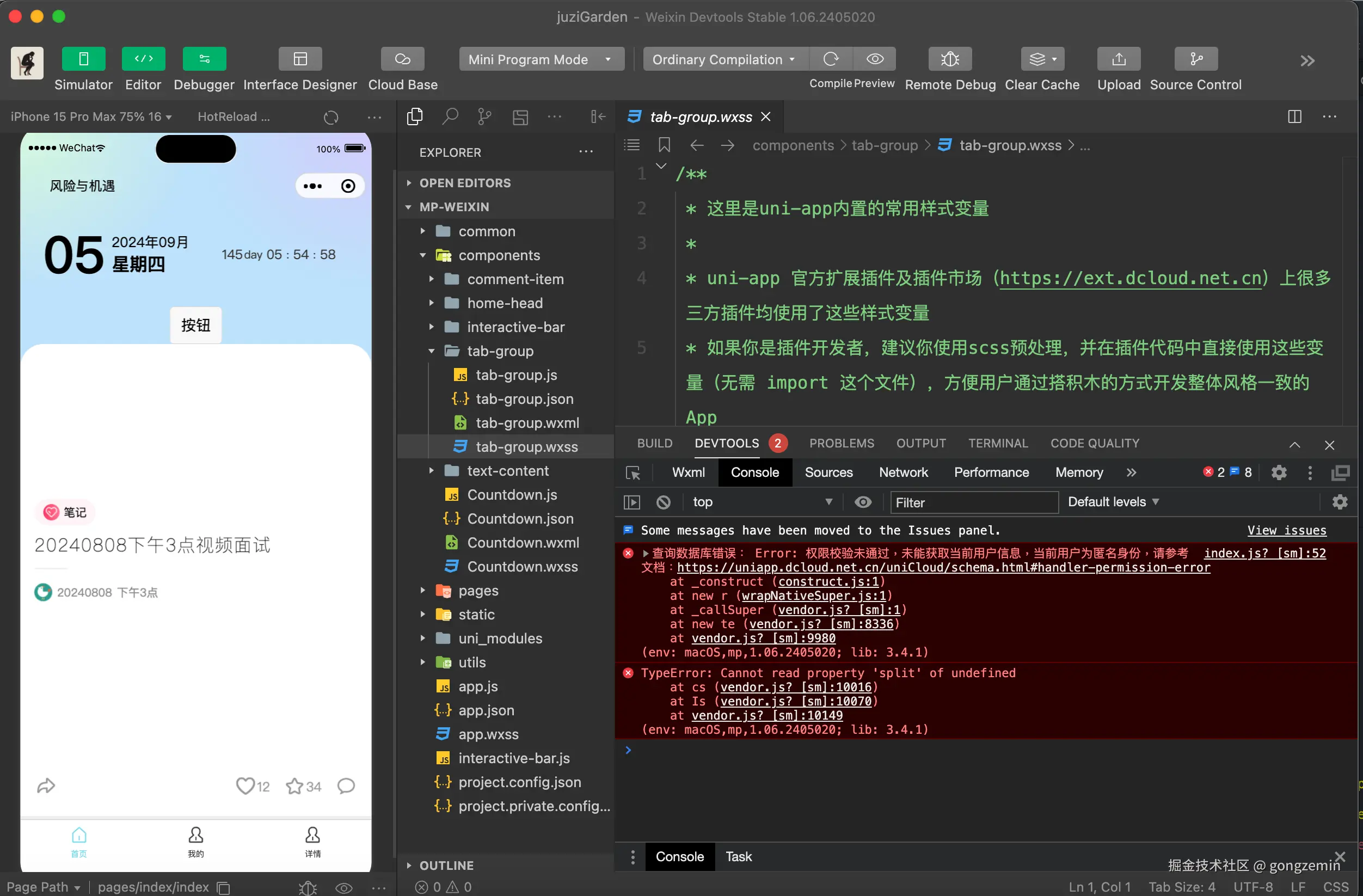The image size is (1363, 896).
Task: Toggle the Simulator panel button
Action: 84,59
